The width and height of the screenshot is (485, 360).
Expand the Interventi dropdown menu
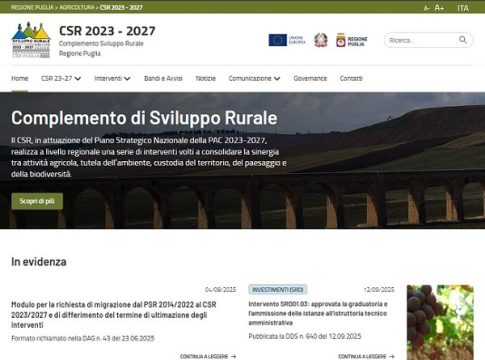click(x=112, y=78)
